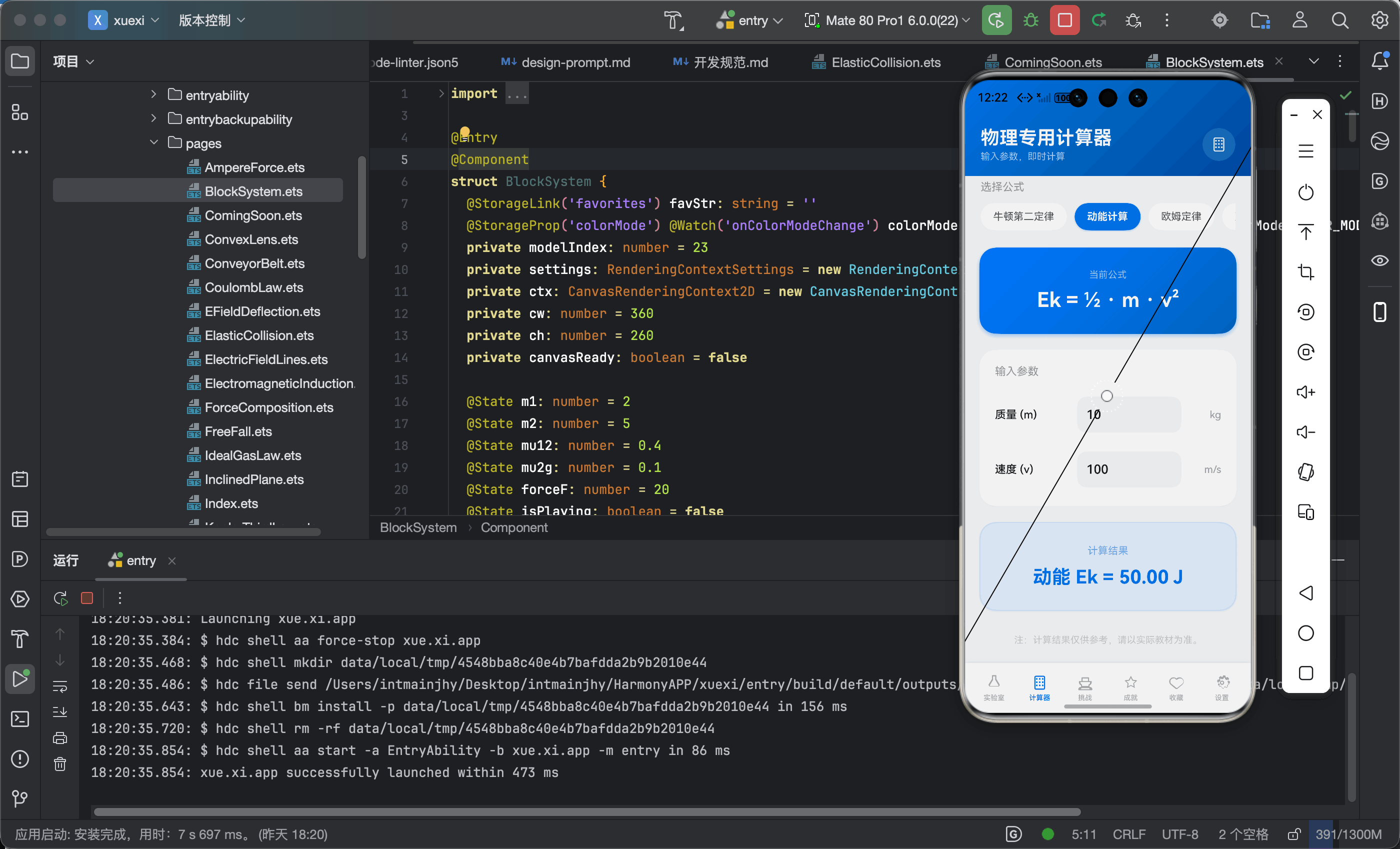Power off emulator with power icon
This screenshot has width=1400, height=849.
pos(1305,192)
